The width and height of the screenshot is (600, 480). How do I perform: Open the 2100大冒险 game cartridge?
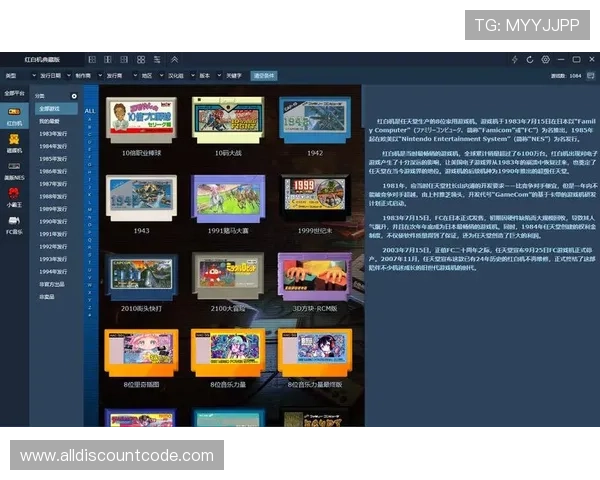(x=228, y=276)
